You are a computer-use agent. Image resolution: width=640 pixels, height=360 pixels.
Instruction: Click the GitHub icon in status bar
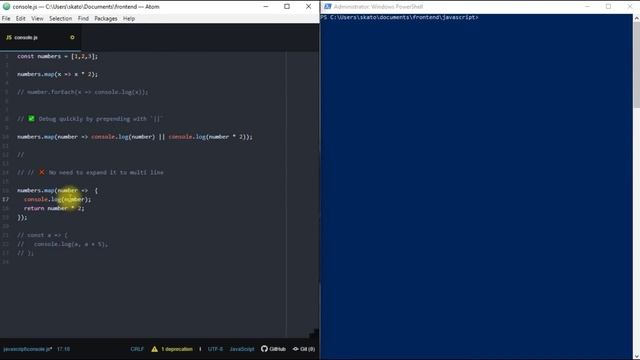pos(264,349)
